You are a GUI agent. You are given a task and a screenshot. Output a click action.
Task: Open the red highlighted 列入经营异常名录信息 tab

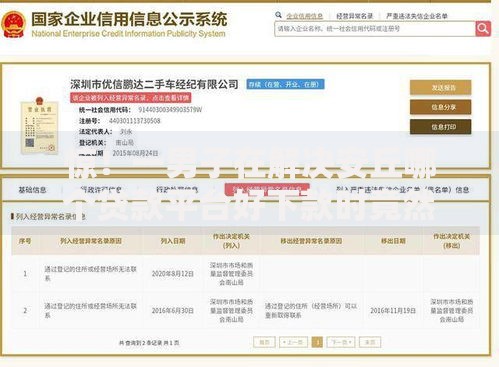tap(267, 190)
